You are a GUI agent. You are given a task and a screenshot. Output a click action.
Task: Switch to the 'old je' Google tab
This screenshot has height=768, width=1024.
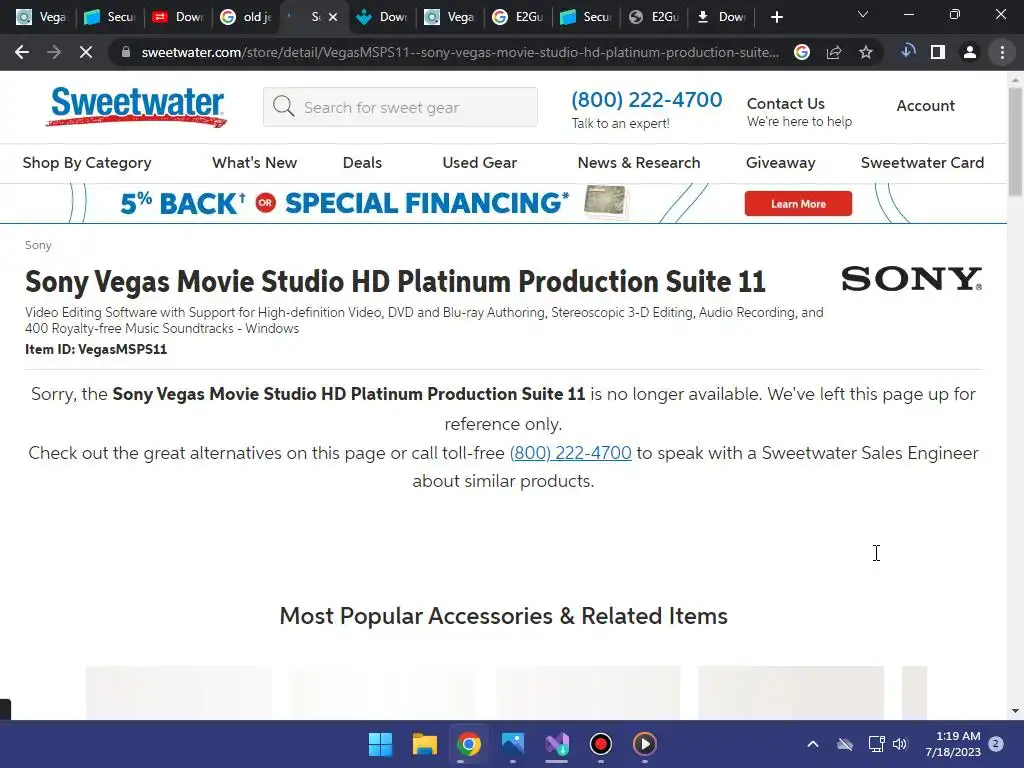pyautogui.click(x=246, y=17)
